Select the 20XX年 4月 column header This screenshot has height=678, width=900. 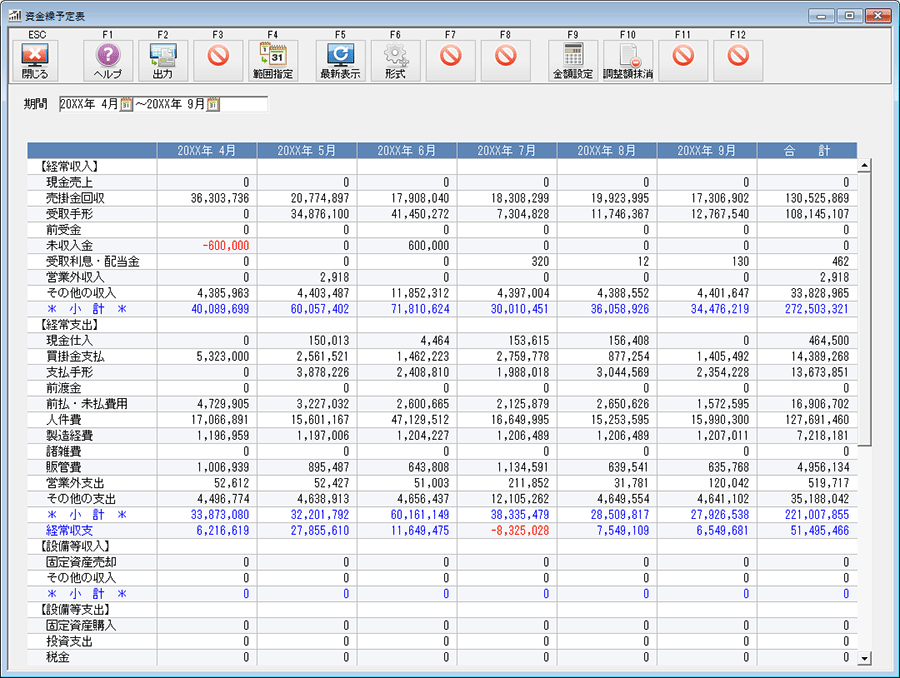tap(206, 150)
